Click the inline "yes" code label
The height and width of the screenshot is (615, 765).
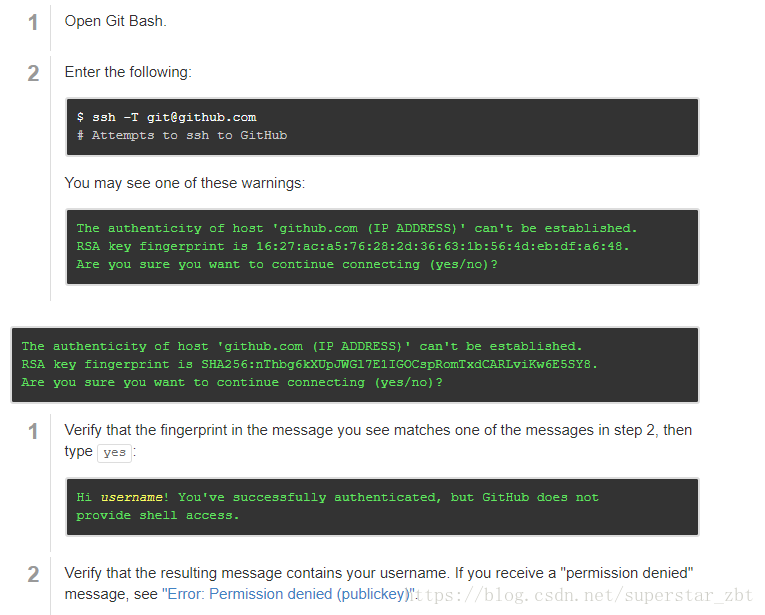[x=115, y=453]
